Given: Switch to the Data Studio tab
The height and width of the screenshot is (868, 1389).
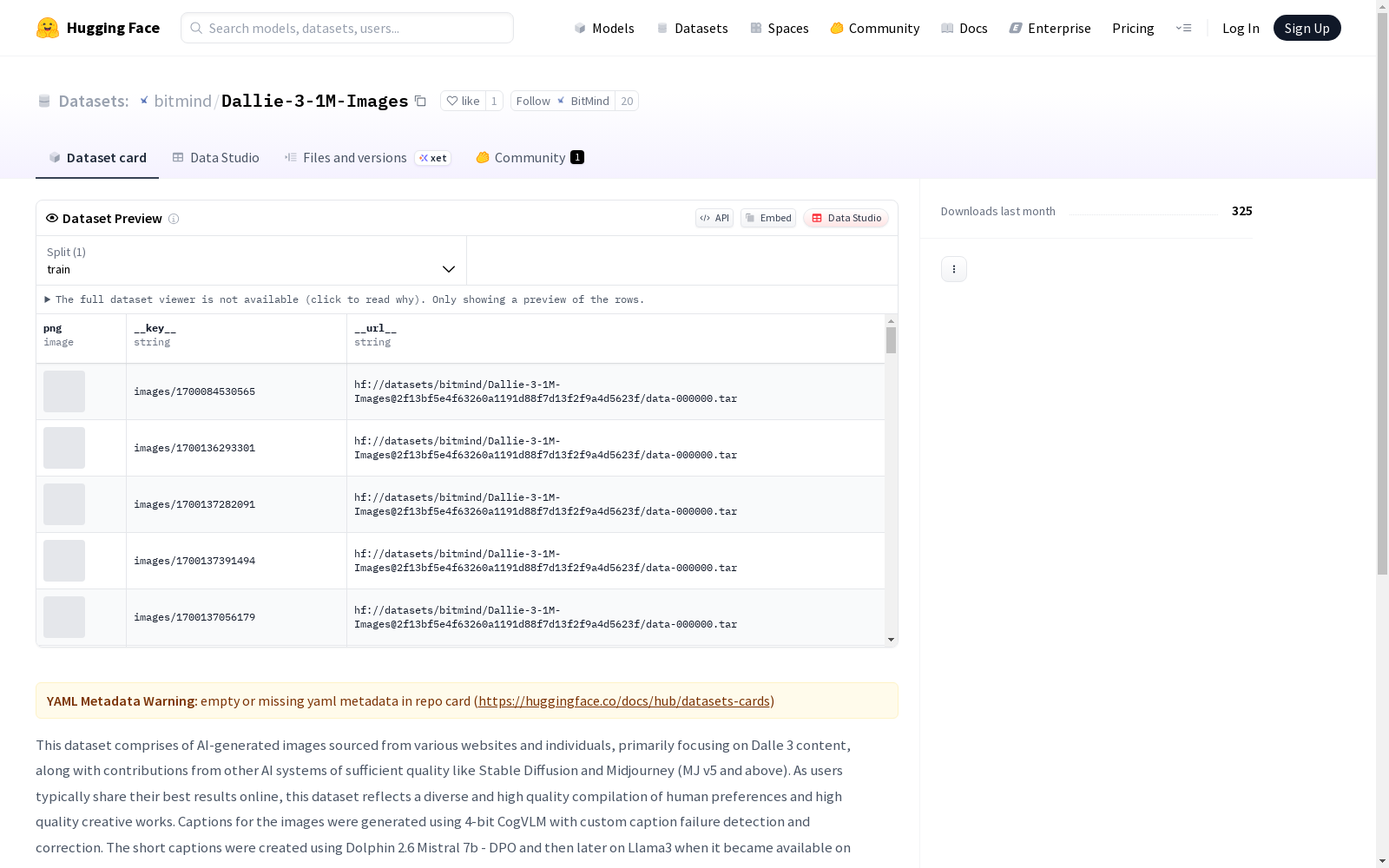Looking at the screenshot, I should pyautogui.click(x=215, y=157).
